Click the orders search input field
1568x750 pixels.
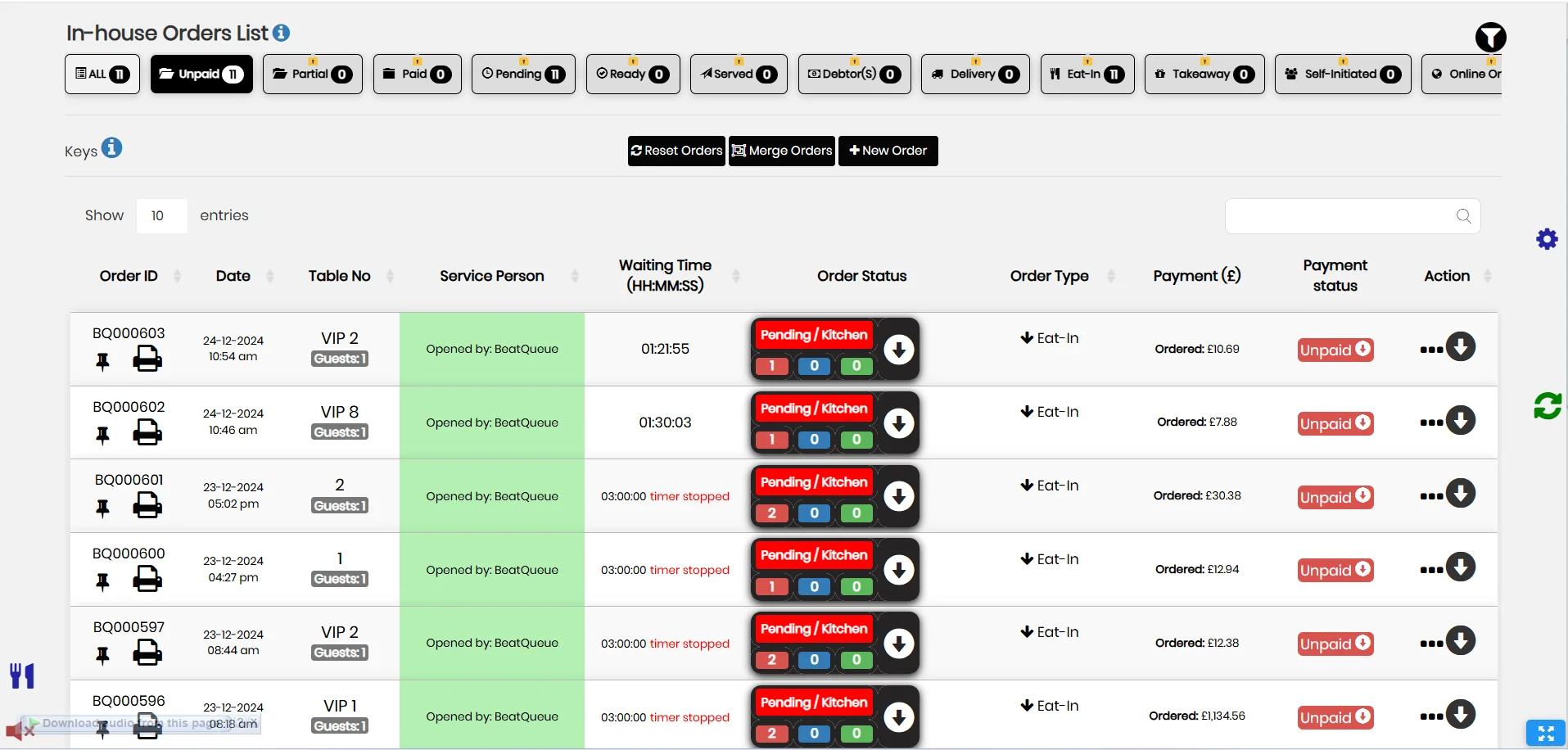click(1343, 216)
